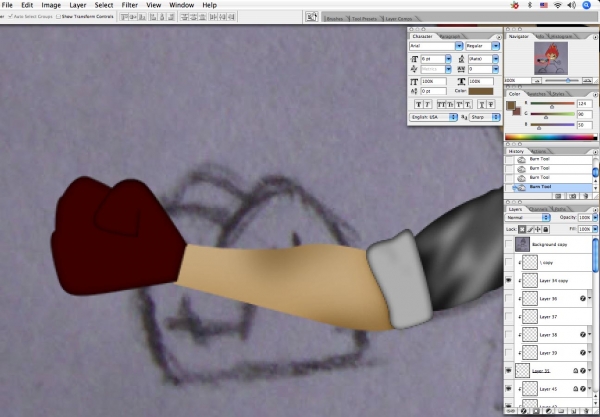The height and width of the screenshot is (417, 600).
Task: Click the Faux Italic button
Action: (x=427, y=104)
